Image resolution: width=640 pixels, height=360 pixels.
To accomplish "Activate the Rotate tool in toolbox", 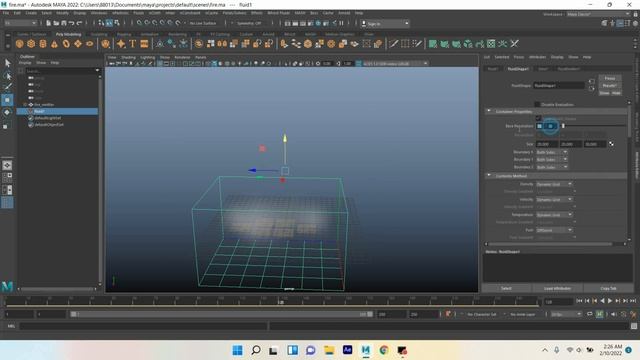I will [x=7, y=113].
